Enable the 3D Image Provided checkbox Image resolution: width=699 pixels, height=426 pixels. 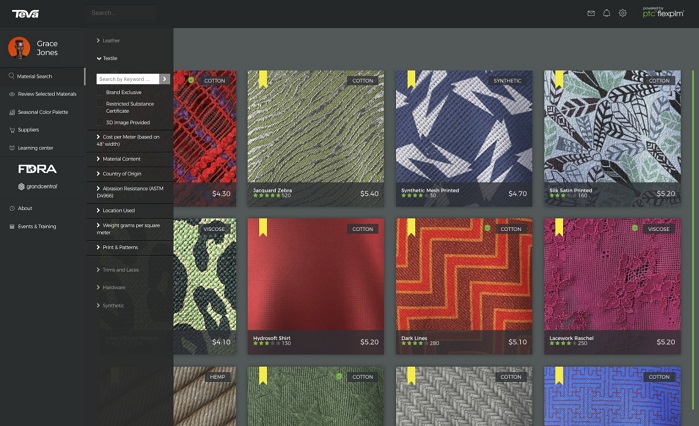coord(100,123)
